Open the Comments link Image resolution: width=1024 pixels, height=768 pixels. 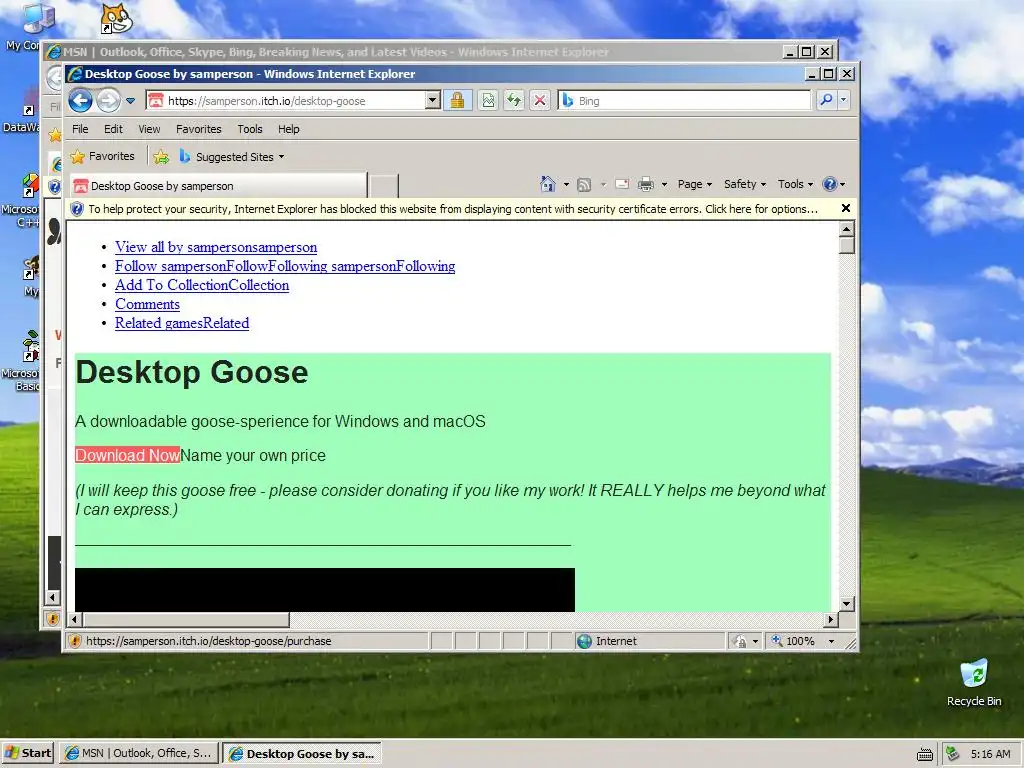coord(147,304)
